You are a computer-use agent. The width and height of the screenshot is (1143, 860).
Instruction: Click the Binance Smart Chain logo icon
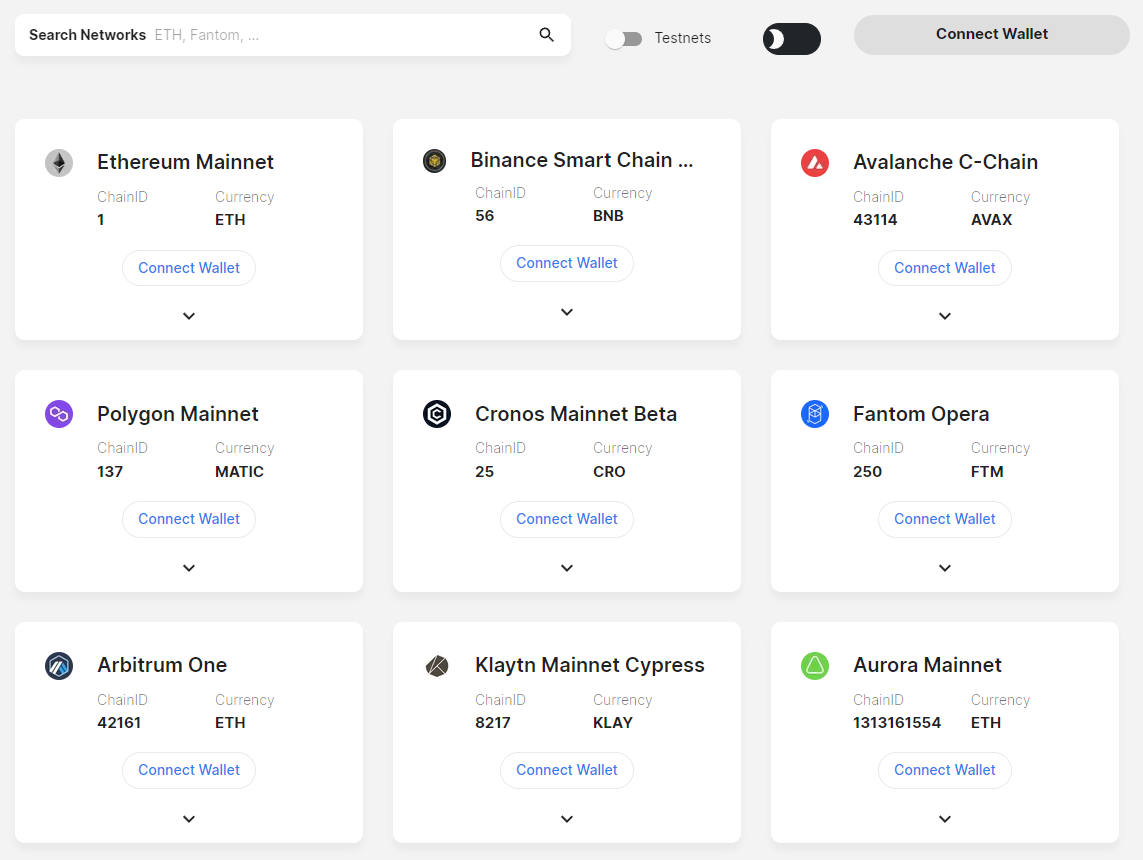434,161
